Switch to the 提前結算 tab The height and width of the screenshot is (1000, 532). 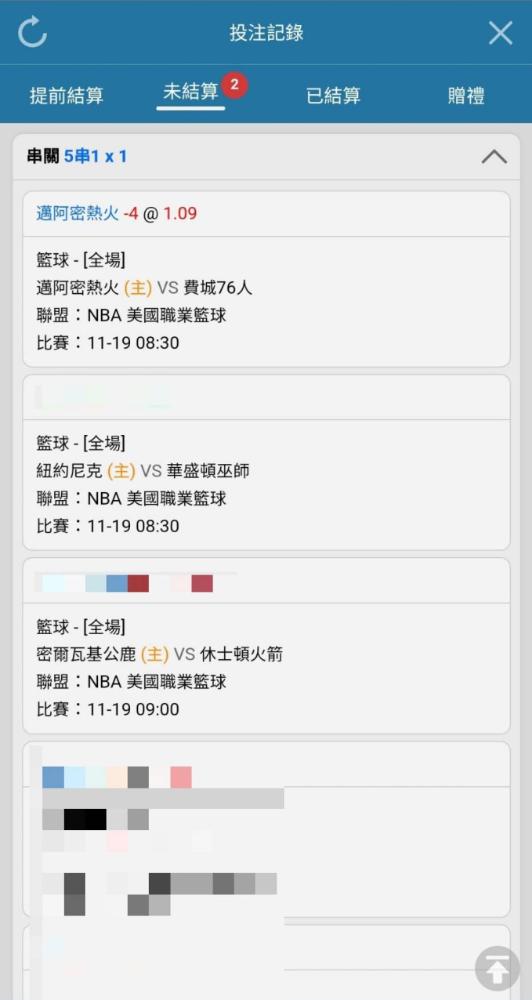point(66,96)
